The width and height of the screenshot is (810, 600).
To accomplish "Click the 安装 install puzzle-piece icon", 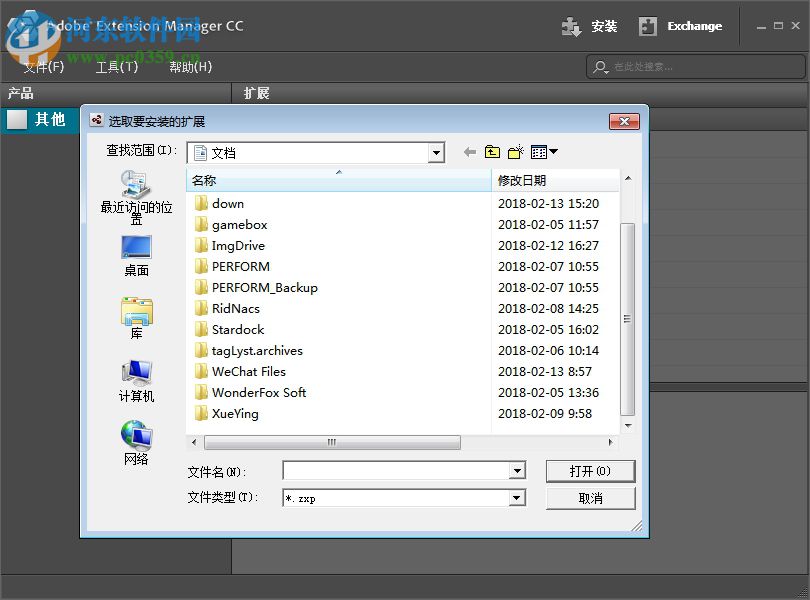I will tap(573, 26).
